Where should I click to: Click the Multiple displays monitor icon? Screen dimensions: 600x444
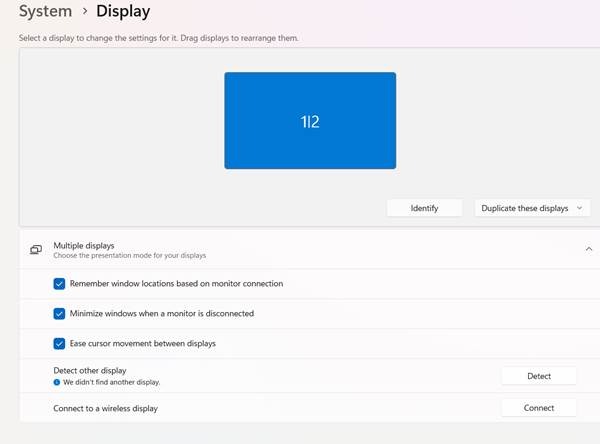click(36, 250)
